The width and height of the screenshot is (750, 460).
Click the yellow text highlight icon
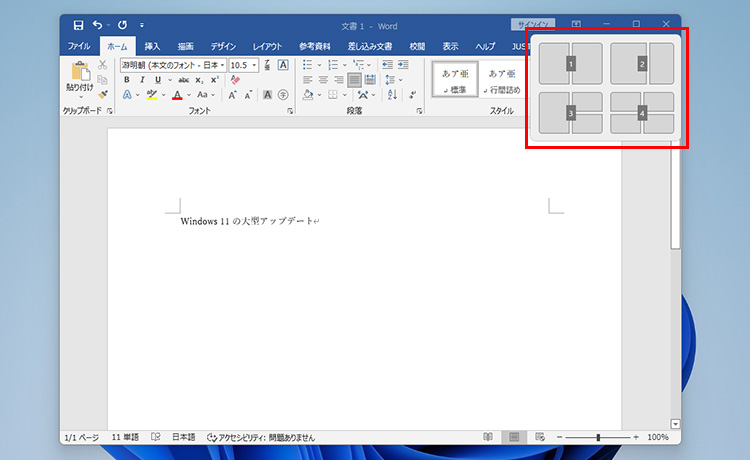pos(152,95)
